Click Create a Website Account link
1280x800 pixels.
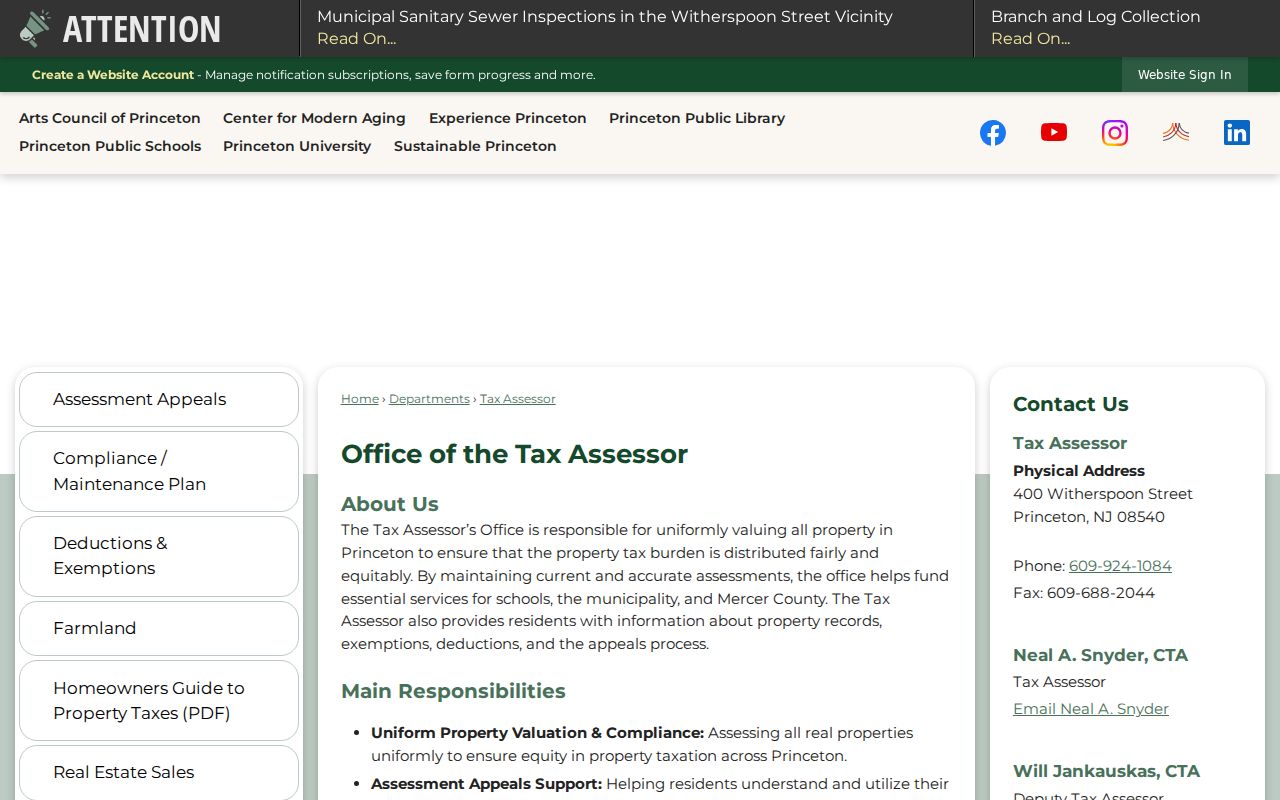pos(113,75)
